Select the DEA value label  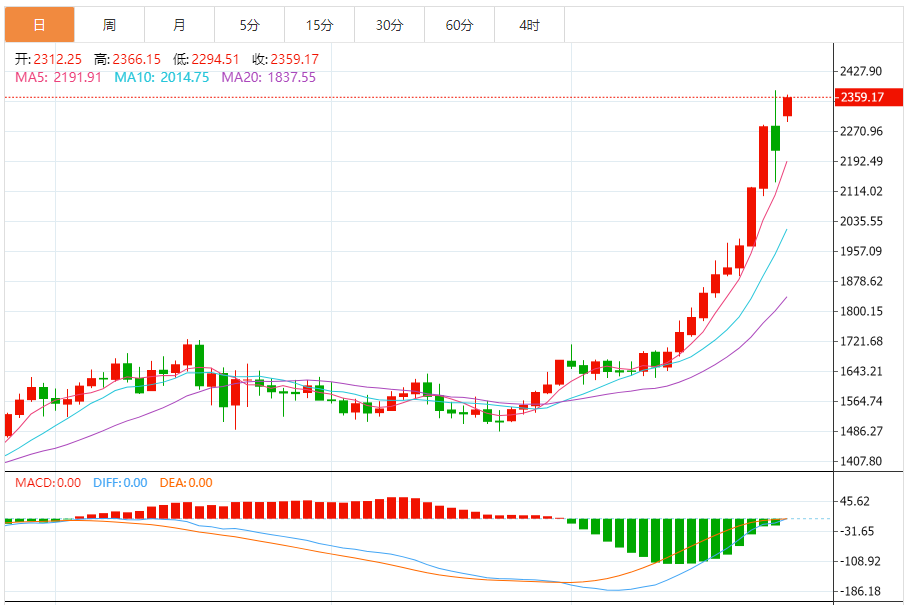coord(186,483)
